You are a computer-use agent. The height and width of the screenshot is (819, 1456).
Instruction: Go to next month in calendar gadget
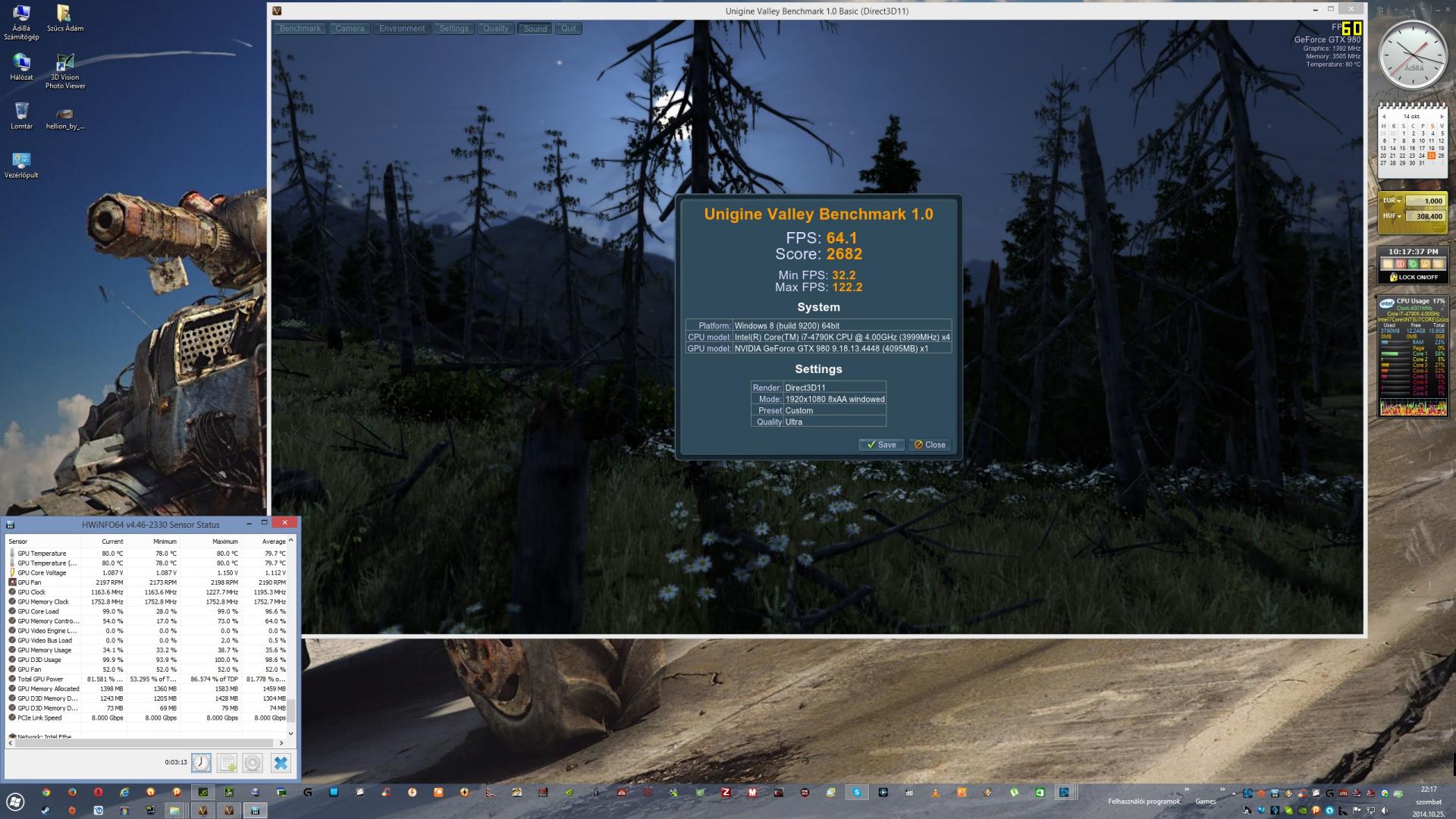click(1442, 117)
